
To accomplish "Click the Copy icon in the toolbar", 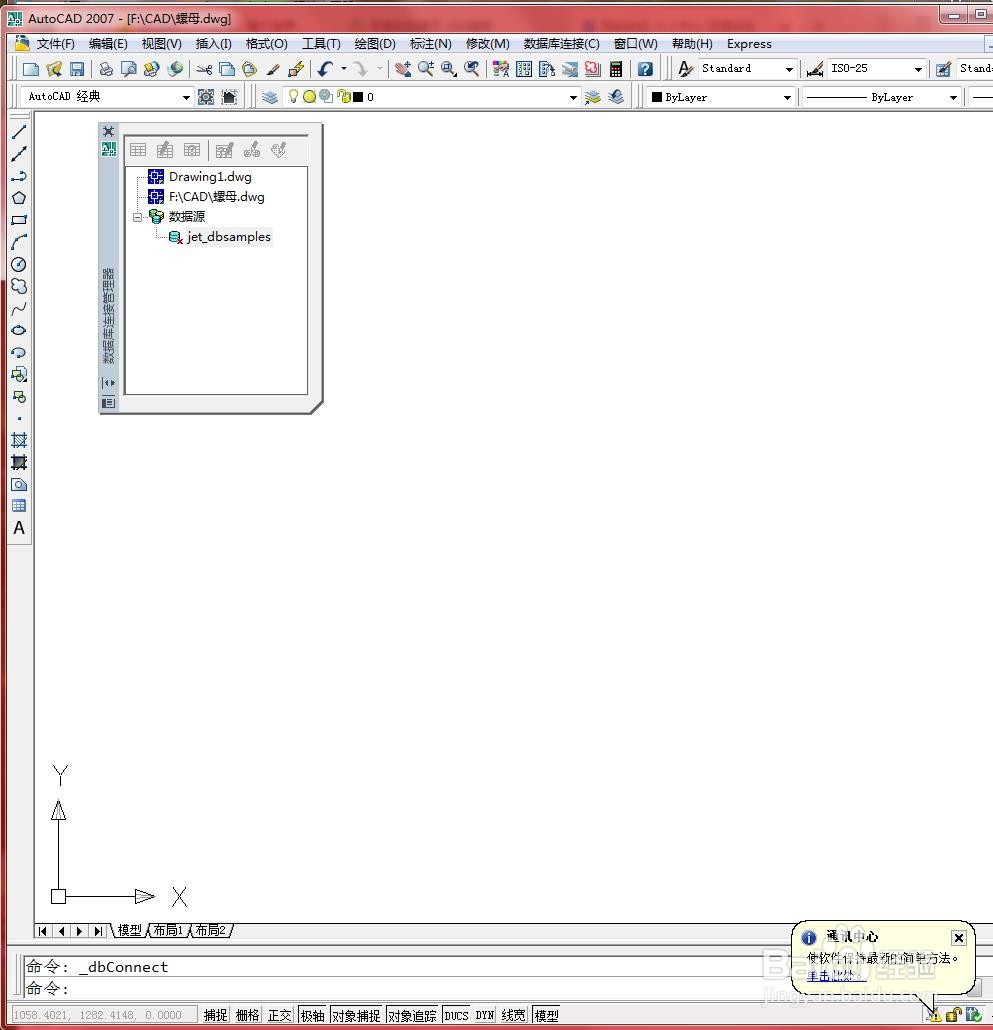I will [227, 69].
